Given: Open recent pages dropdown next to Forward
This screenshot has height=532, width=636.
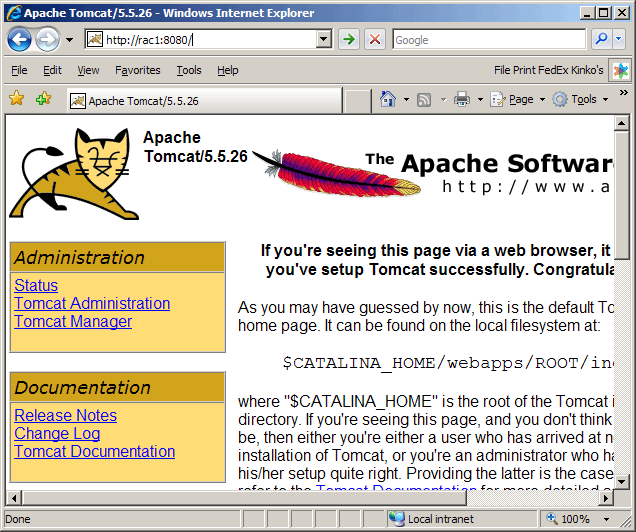Looking at the screenshot, I should pyautogui.click(x=69, y=40).
